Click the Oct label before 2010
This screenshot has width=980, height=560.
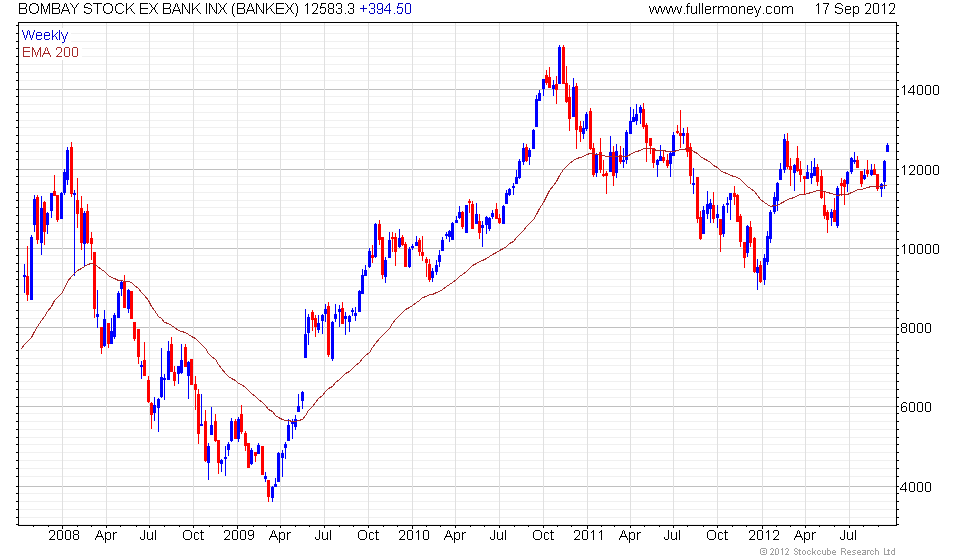pyautogui.click(x=368, y=536)
